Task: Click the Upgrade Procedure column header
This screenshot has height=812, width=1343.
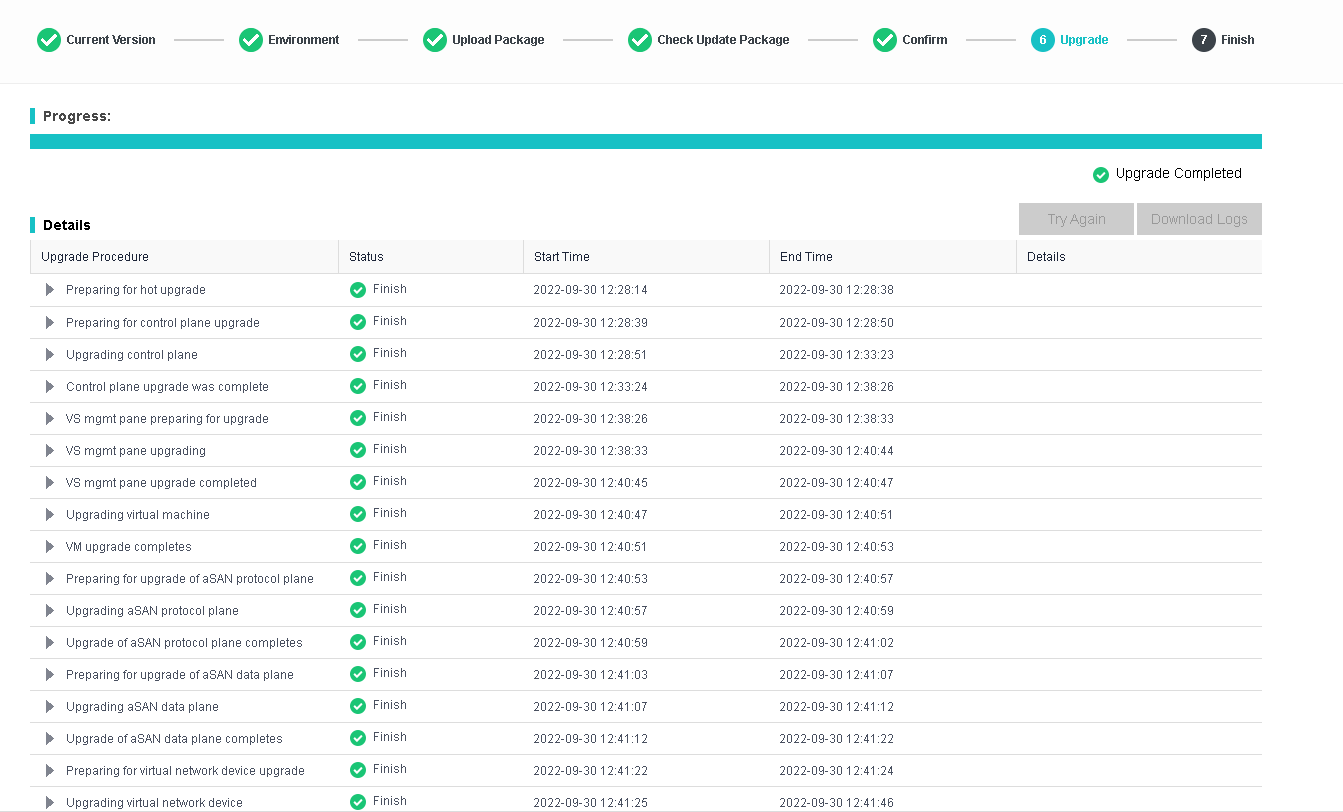Action: click(x=95, y=257)
